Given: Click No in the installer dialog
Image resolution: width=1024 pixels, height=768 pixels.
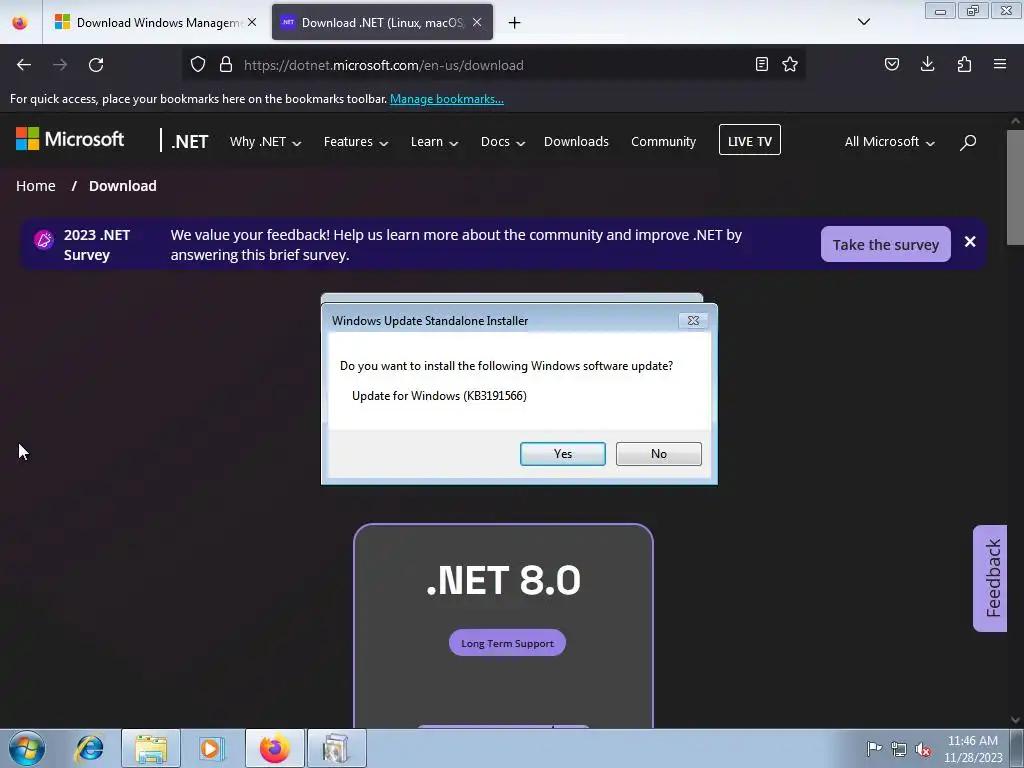Looking at the screenshot, I should click(658, 454).
